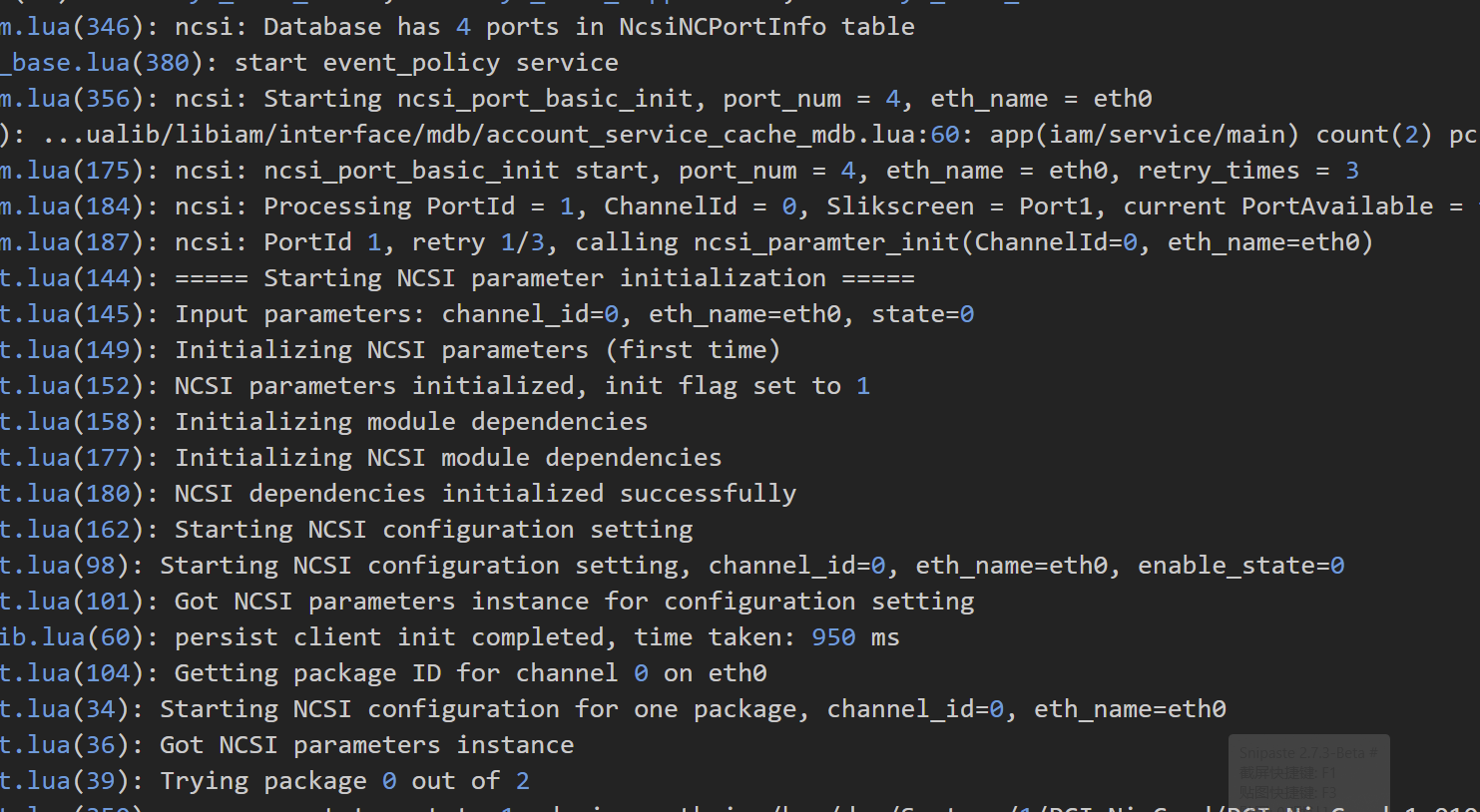Image resolution: width=1480 pixels, height=812 pixels.
Task: Click the 'Trying package 0 out of 2' line
Action: tap(344, 781)
